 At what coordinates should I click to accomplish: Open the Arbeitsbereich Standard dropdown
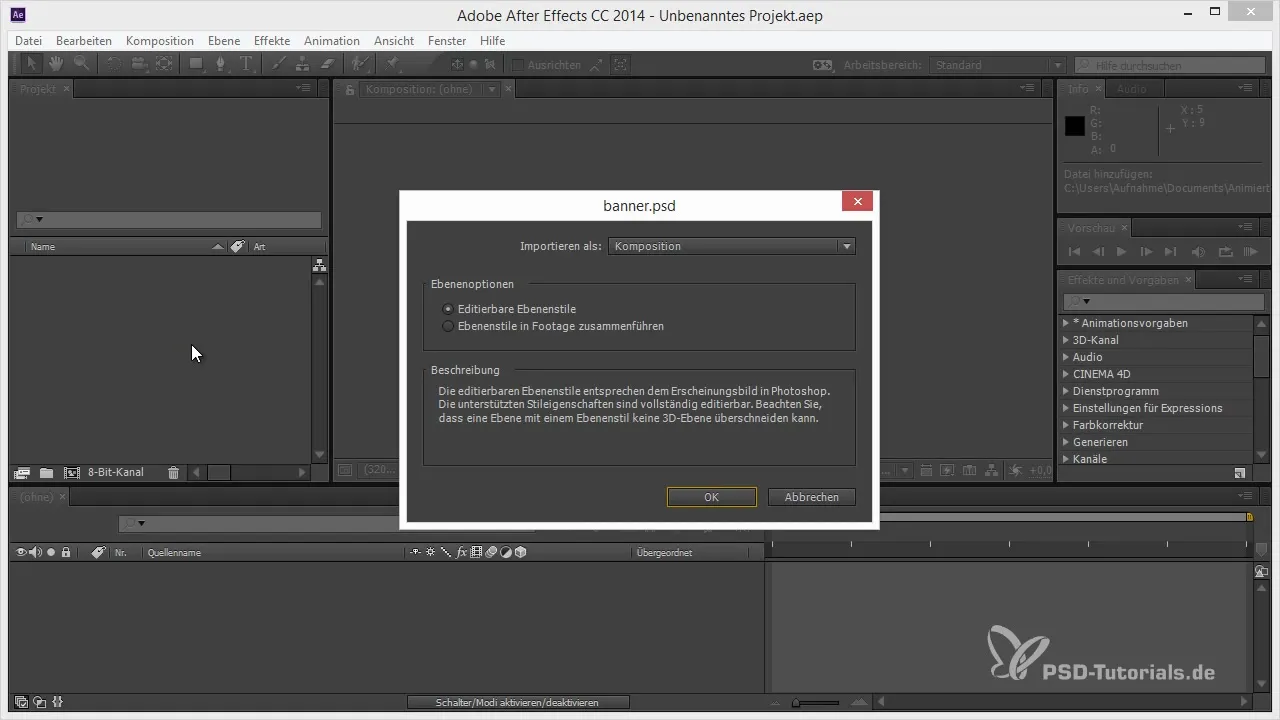click(x=998, y=65)
